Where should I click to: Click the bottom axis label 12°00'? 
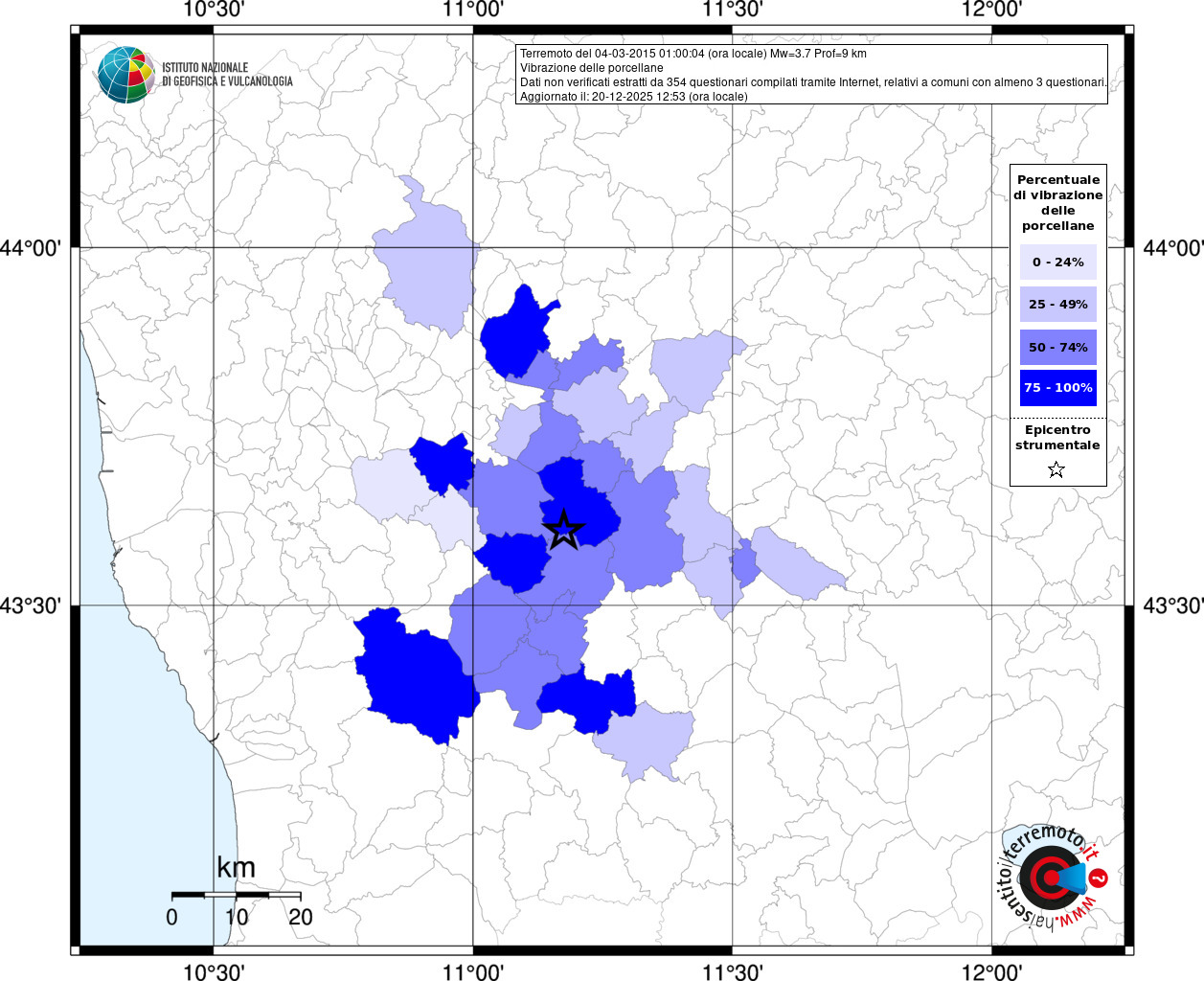991,971
